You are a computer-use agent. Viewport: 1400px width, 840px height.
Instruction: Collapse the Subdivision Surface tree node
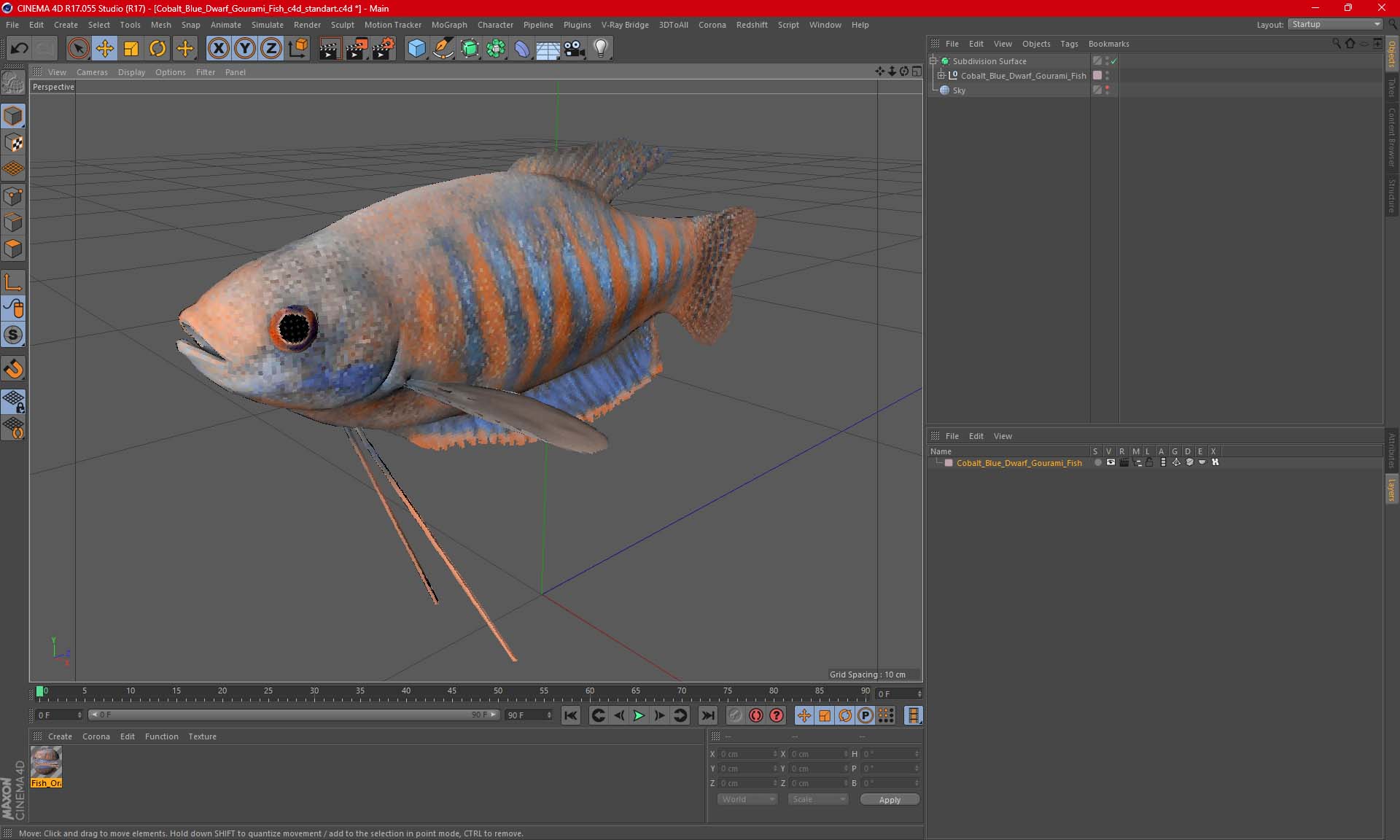933,61
